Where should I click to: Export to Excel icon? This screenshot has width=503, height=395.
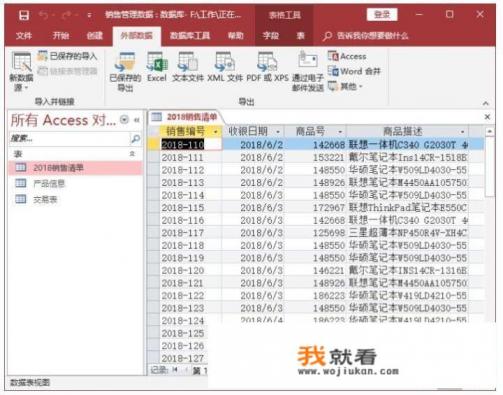pos(157,67)
